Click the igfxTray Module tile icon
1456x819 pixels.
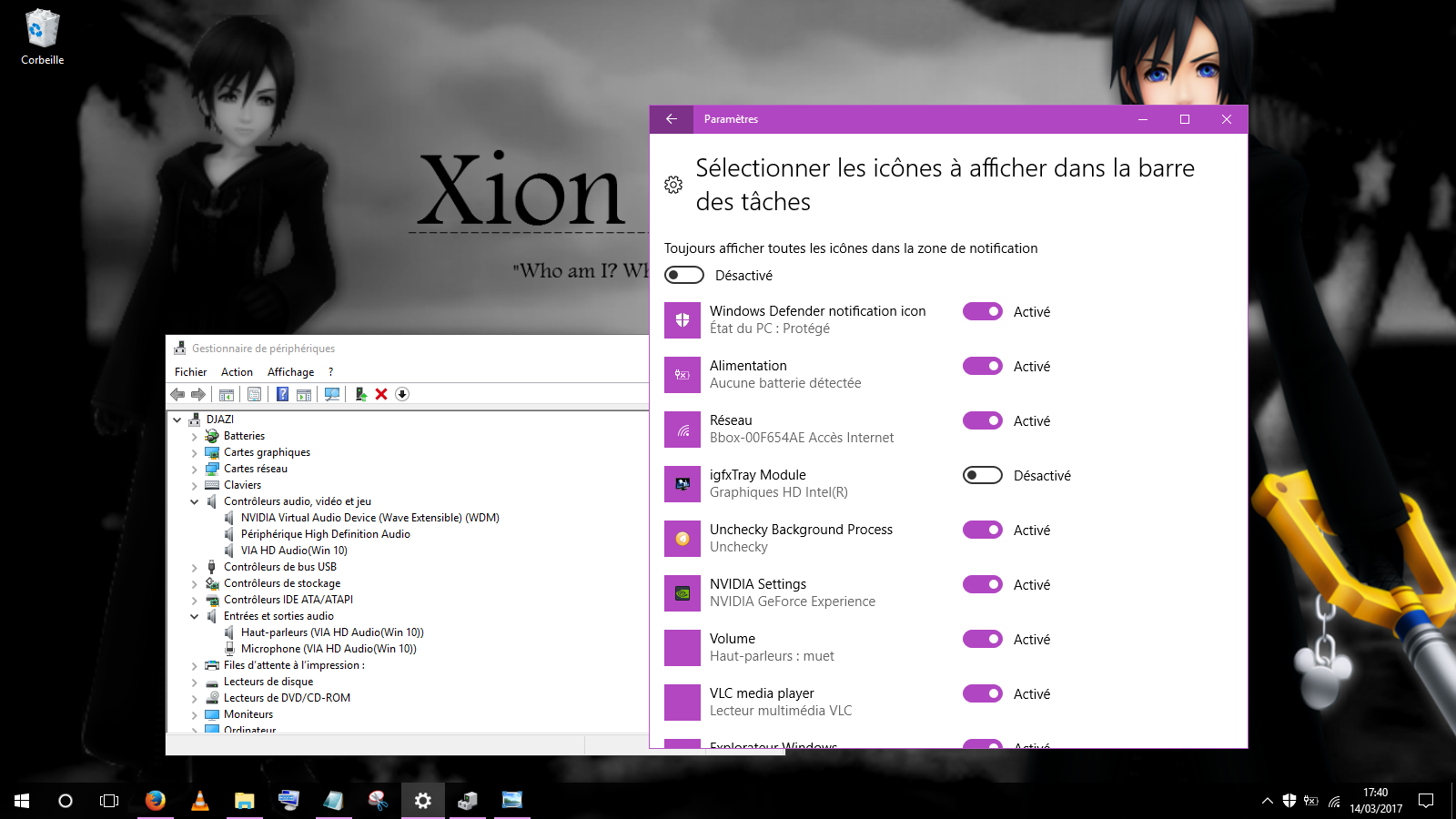point(682,484)
